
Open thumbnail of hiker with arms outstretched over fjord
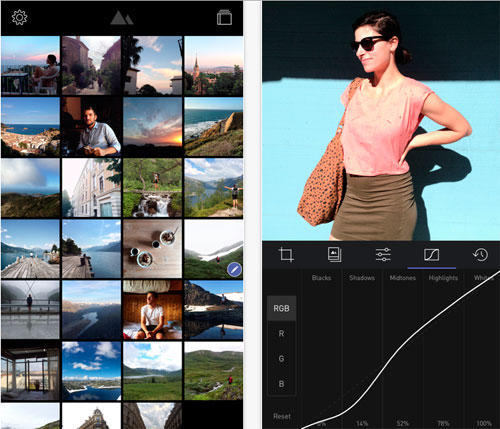tap(214, 188)
